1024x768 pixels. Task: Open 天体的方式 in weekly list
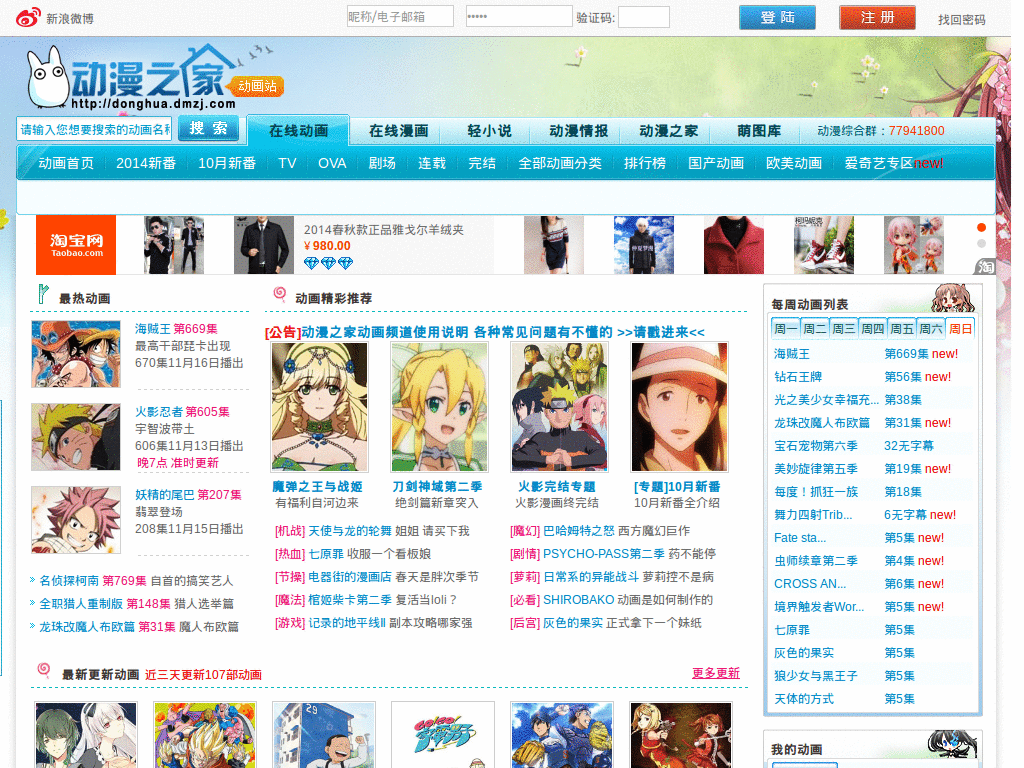[804, 699]
